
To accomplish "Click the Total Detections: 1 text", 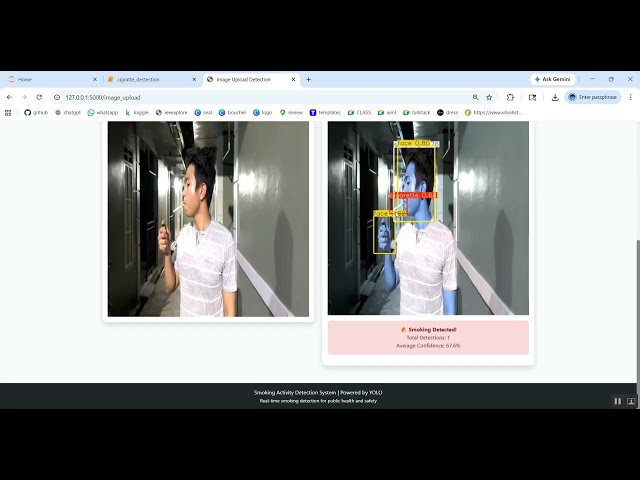I will coord(428,338).
